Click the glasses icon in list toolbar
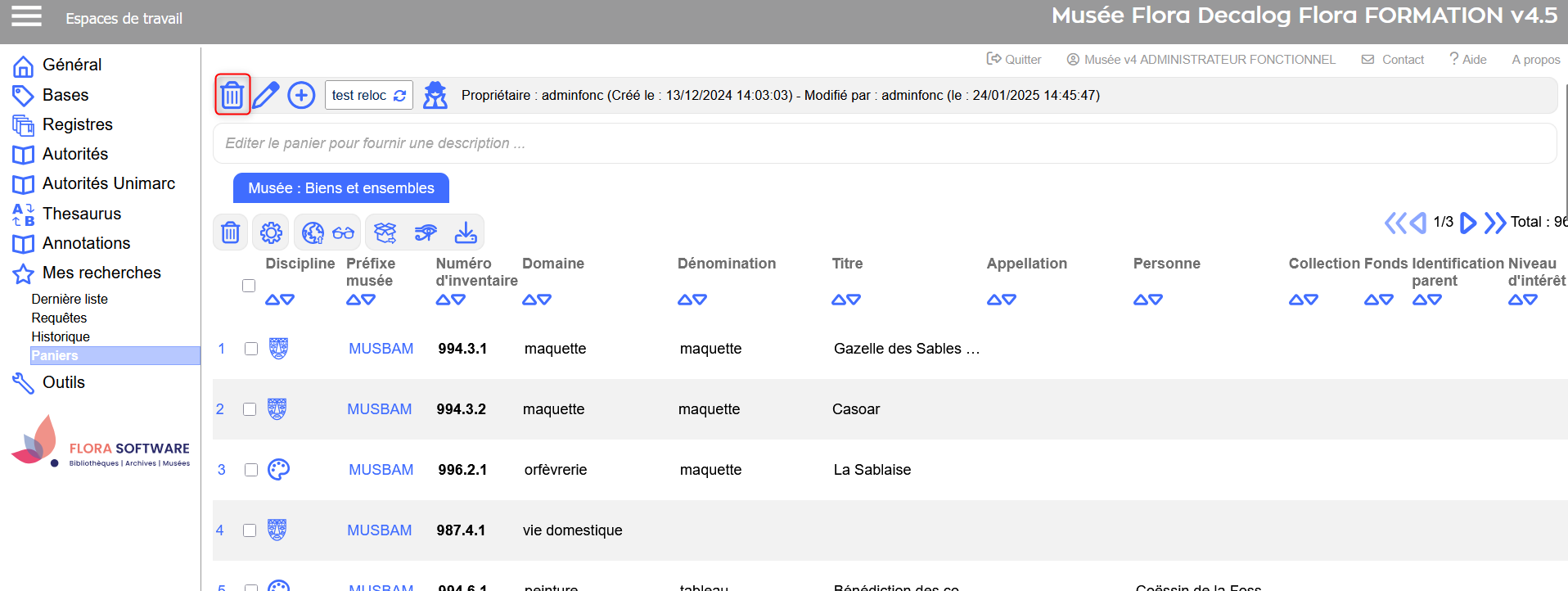Viewport: 1568px width, 591px height. click(x=343, y=232)
